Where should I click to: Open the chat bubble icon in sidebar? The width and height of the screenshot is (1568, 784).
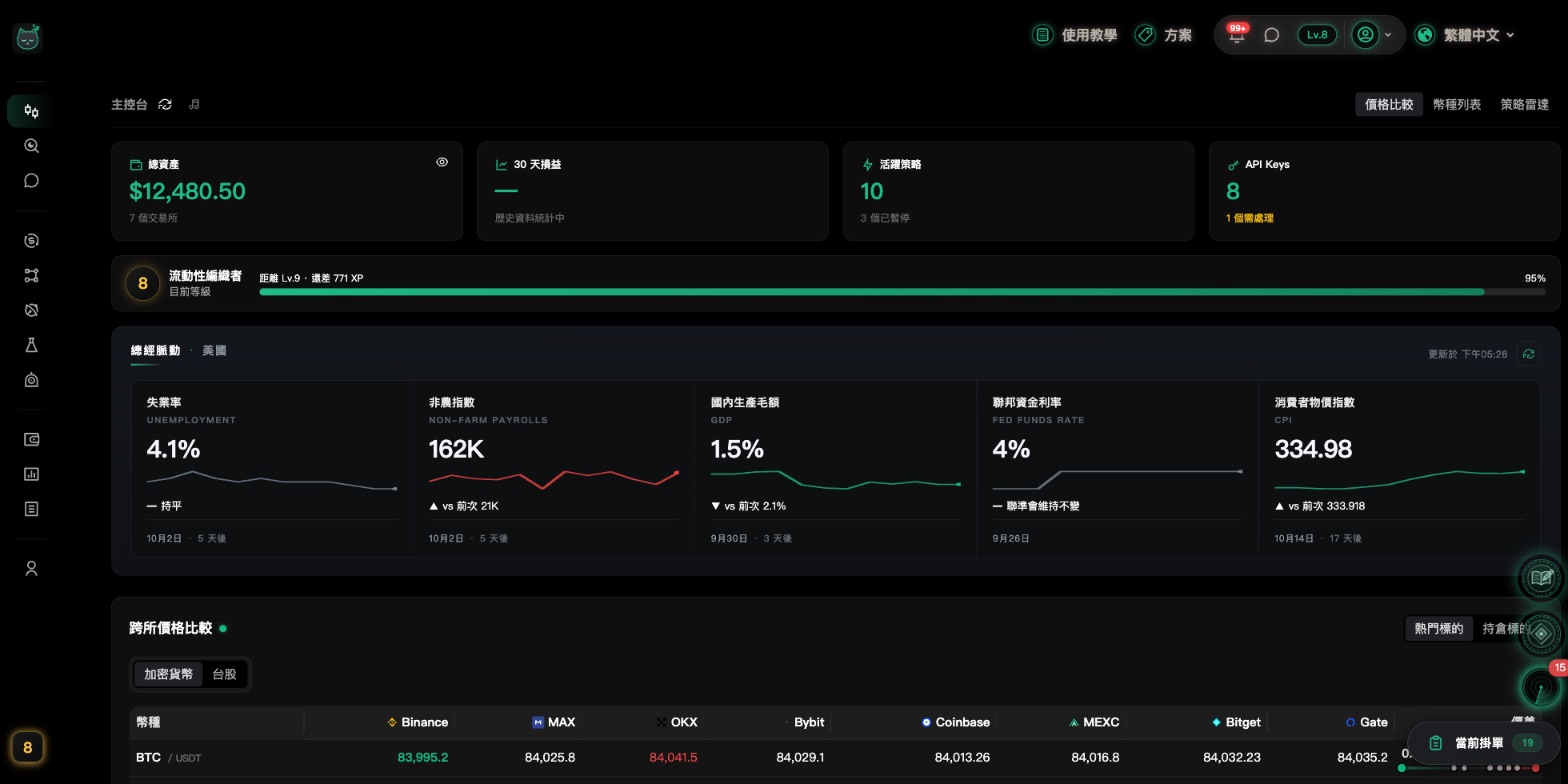coord(31,181)
